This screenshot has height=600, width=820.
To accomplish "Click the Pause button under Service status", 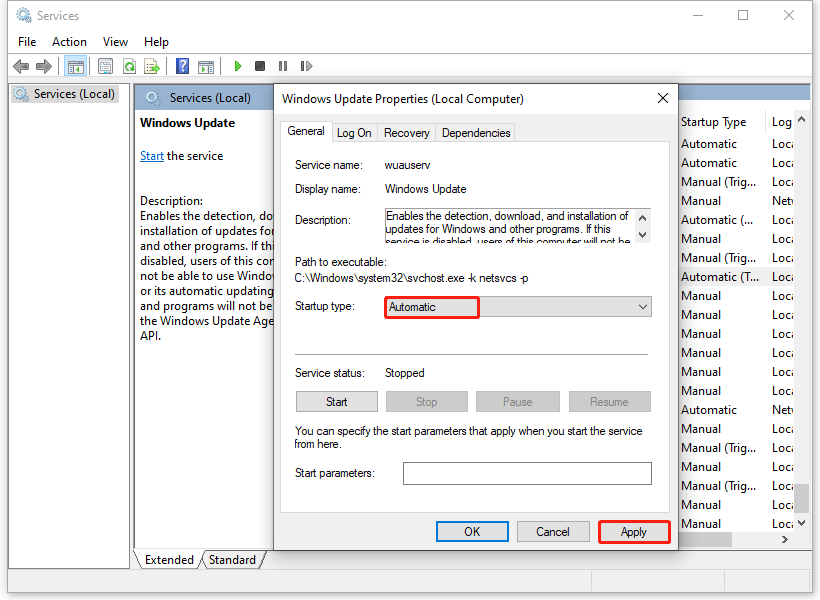I will [517, 402].
